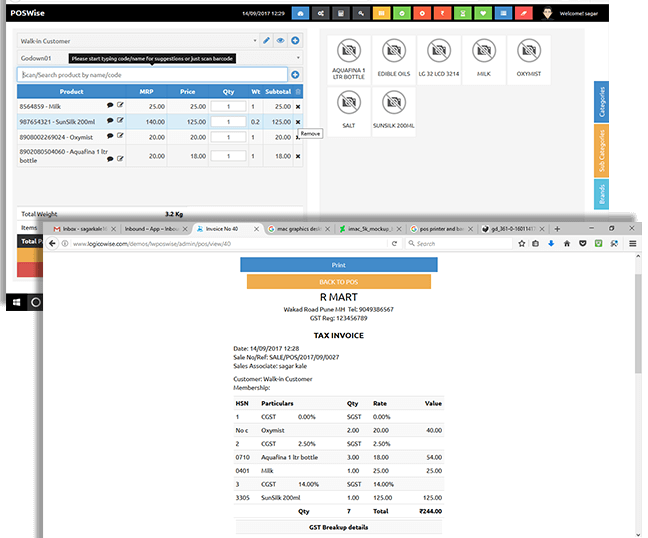Select the Oxymist product tile
The image size is (648, 538).
pyautogui.click(x=529, y=60)
